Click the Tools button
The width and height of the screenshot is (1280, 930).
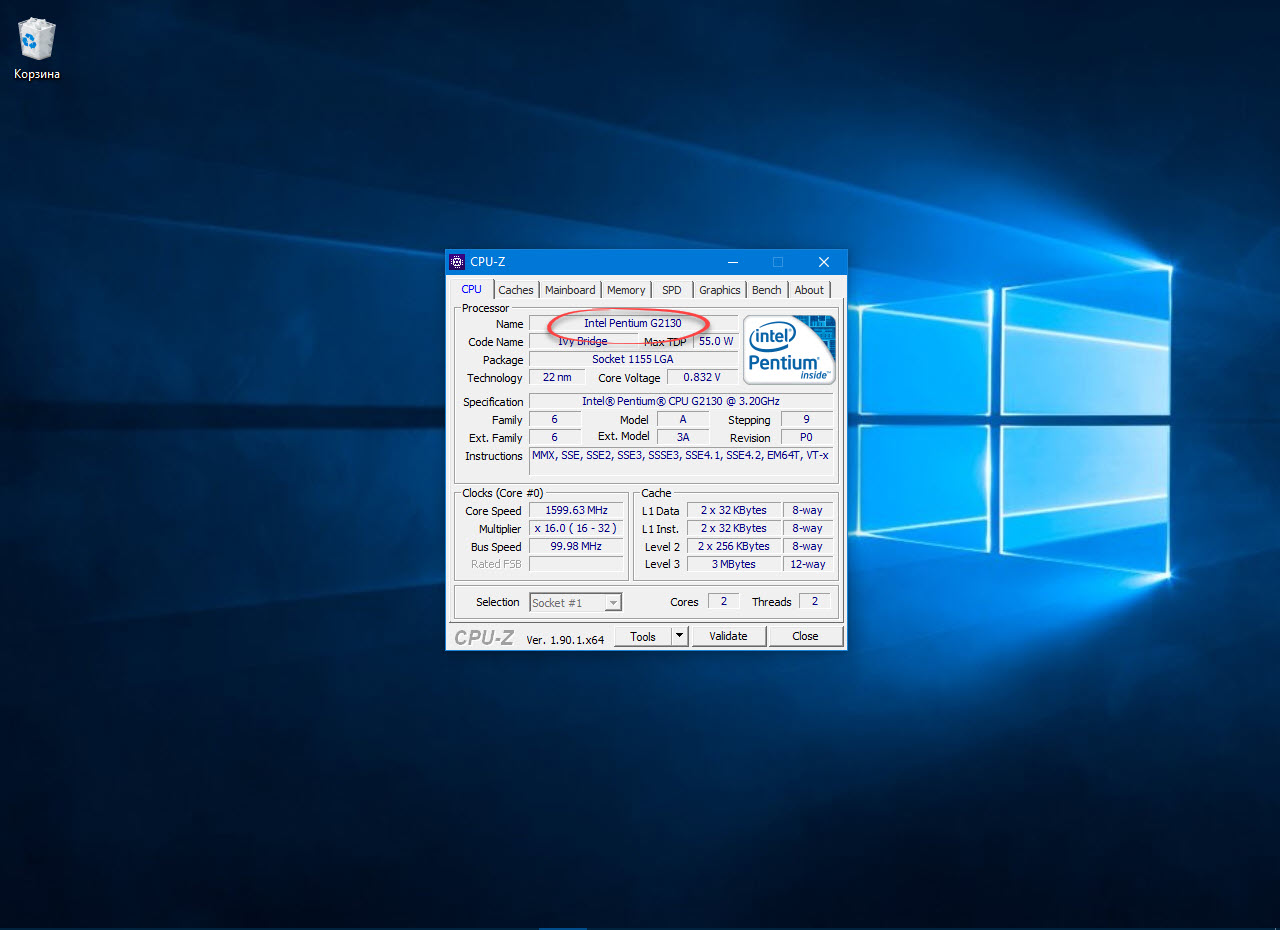coord(643,636)
